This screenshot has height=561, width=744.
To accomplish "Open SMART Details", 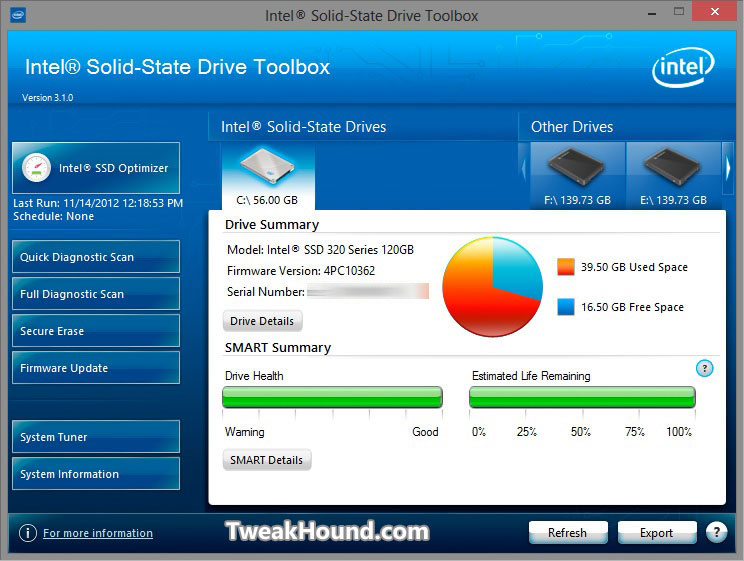I will tap(267, 460).
